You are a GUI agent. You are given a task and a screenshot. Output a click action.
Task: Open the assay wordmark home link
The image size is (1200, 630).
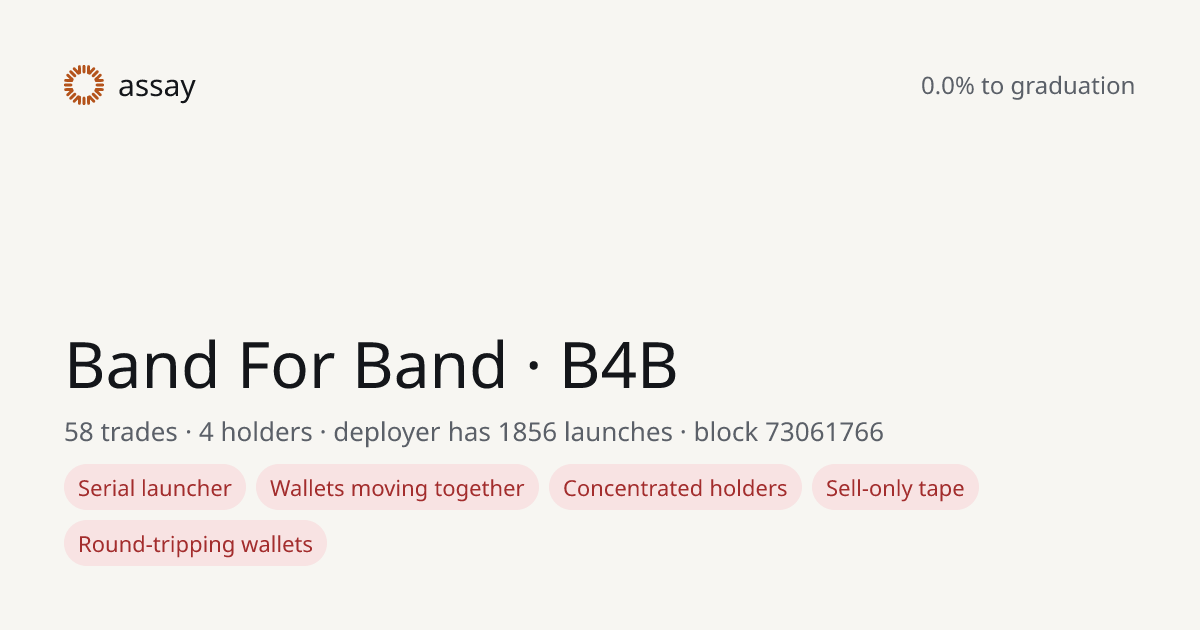tap(157, 87)
